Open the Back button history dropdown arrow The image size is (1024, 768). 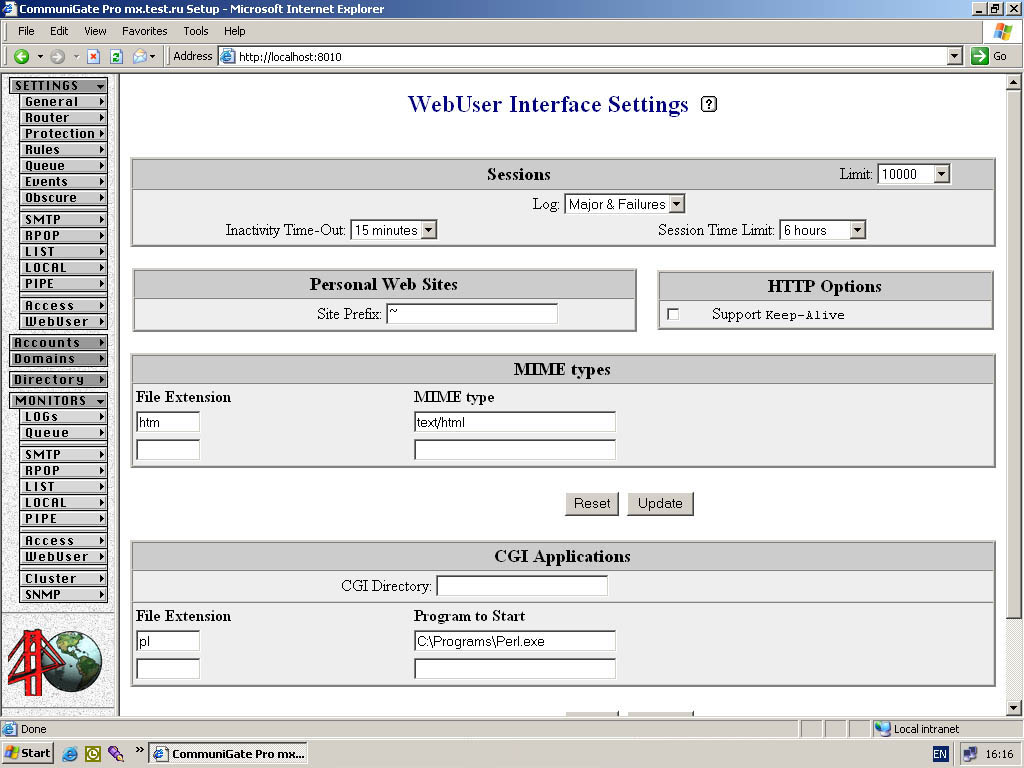pyautogui.click(x=40, y=57)
